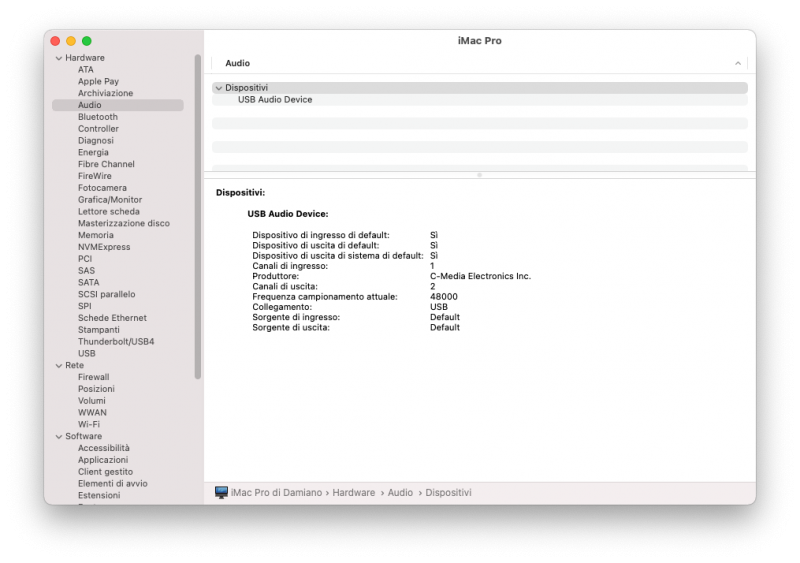Viewport: 800px width, 563px height.
Task: Select Thunderbolt/USB4 in the sidebar
Action: (x=116, y=341)
